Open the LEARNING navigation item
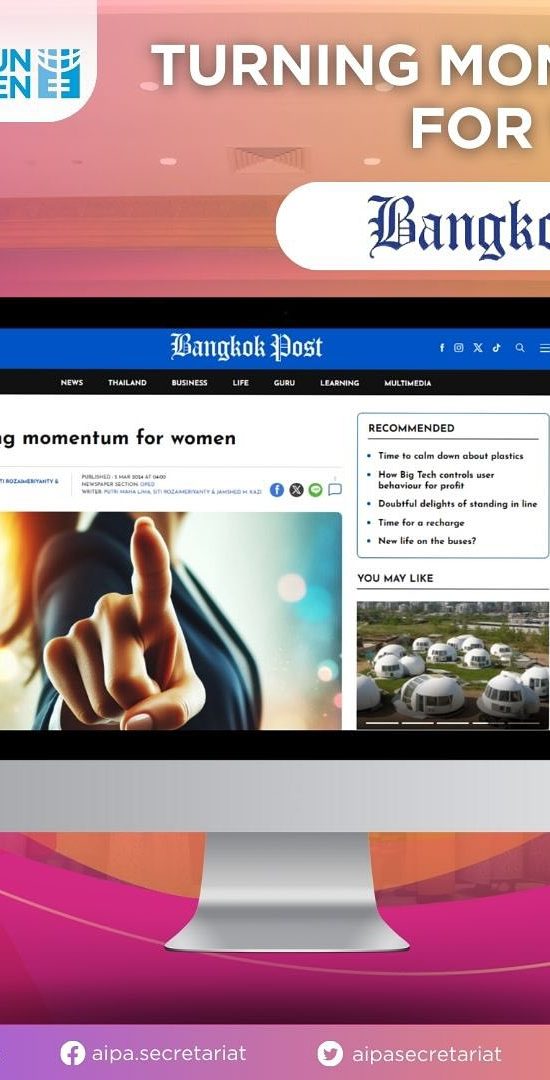This screenshot has height=1080, width=550. point(339,383)
